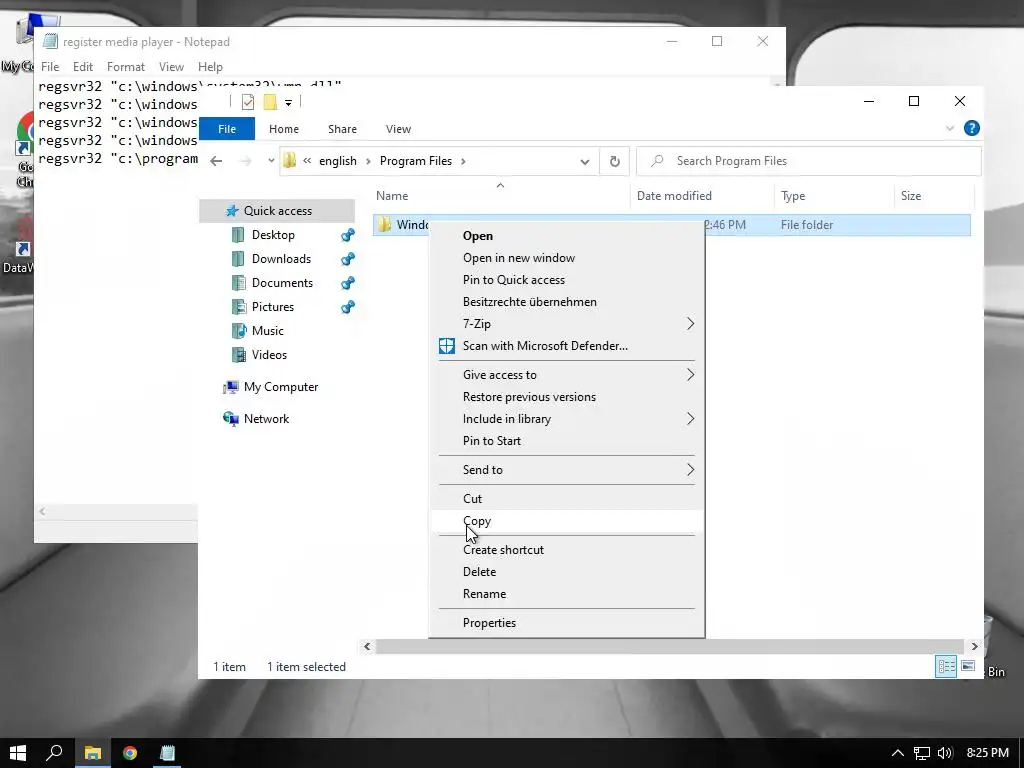
Task: Open Documents in the navigation pane
Action: pos(282,283)
